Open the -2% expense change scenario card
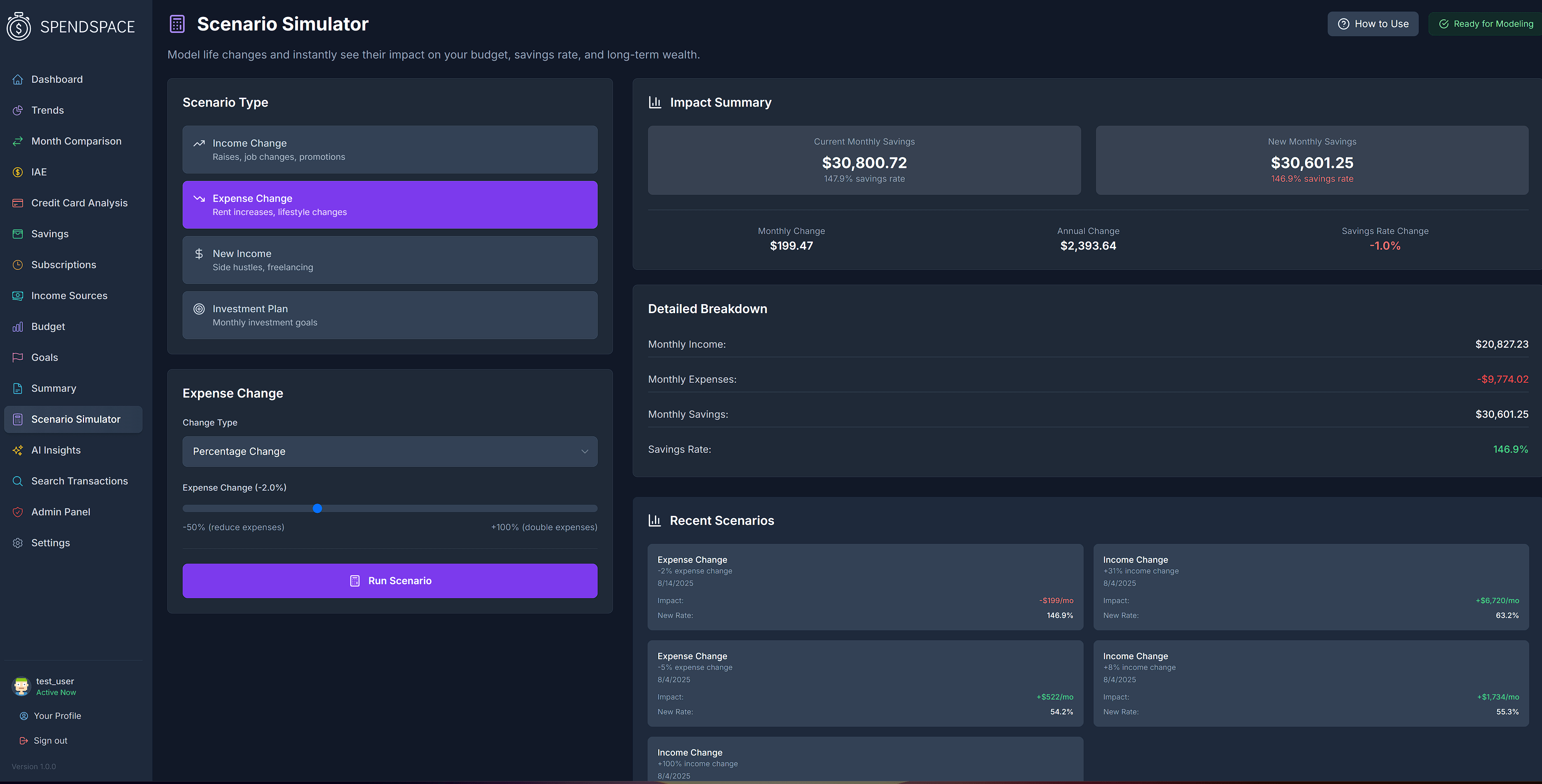Screen dimensions: 1542x784 (865, 587)
